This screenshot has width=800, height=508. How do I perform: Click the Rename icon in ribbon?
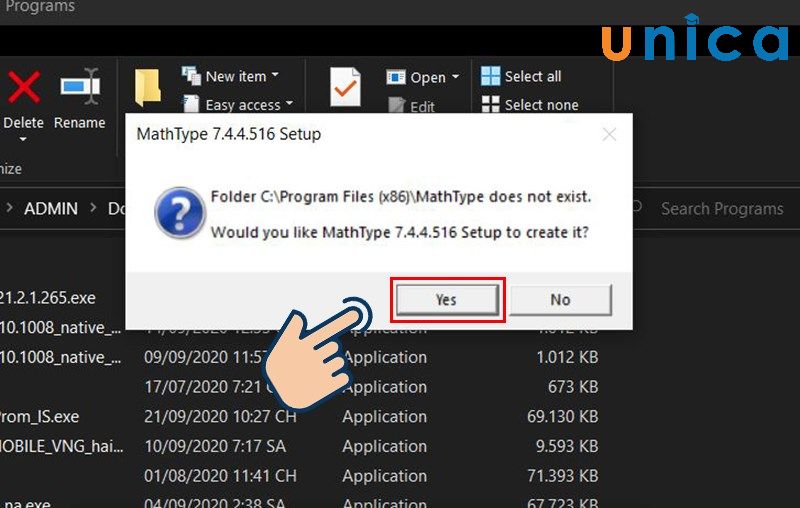point(80,86)
